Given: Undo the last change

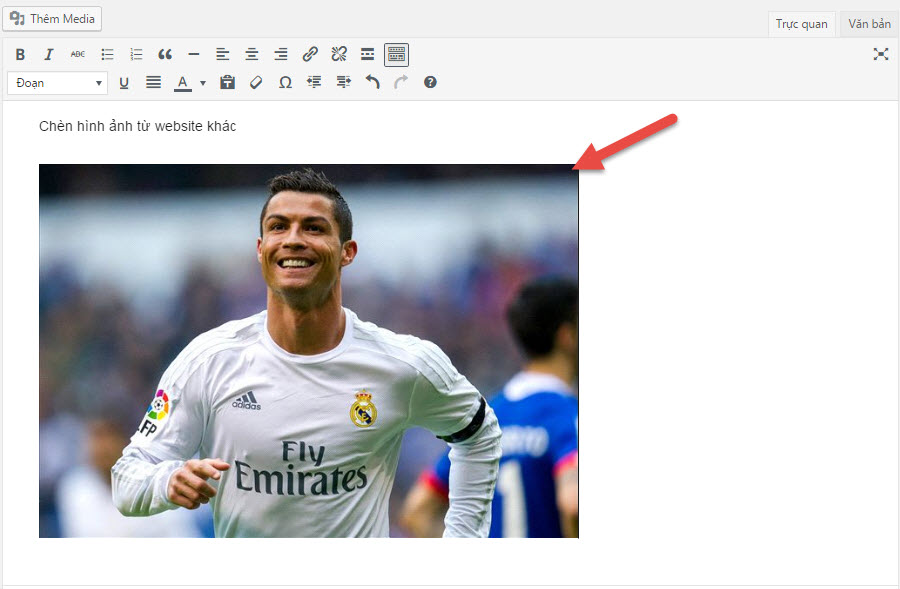Looking at the screenshot, I should [x=371, y=82].
